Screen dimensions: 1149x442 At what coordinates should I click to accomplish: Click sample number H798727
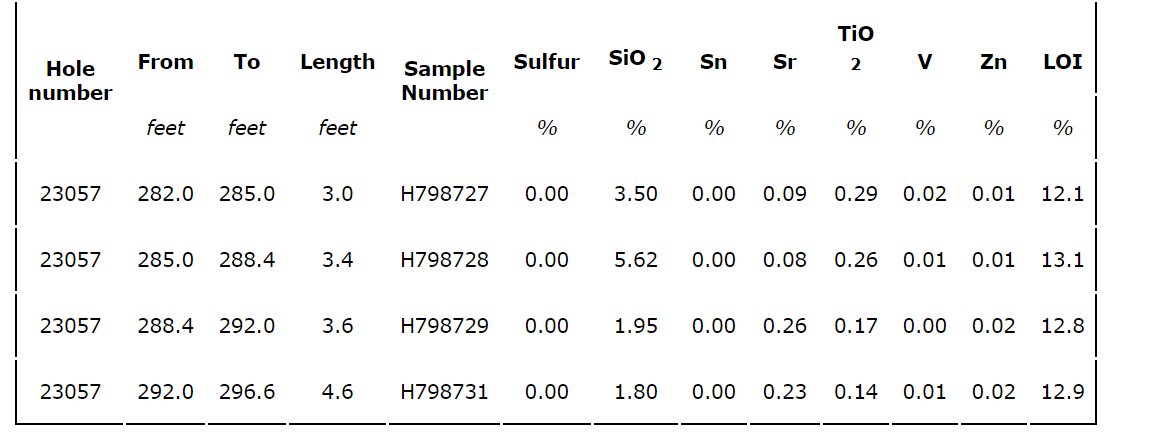pyautogui.click(x=445, y=194)
